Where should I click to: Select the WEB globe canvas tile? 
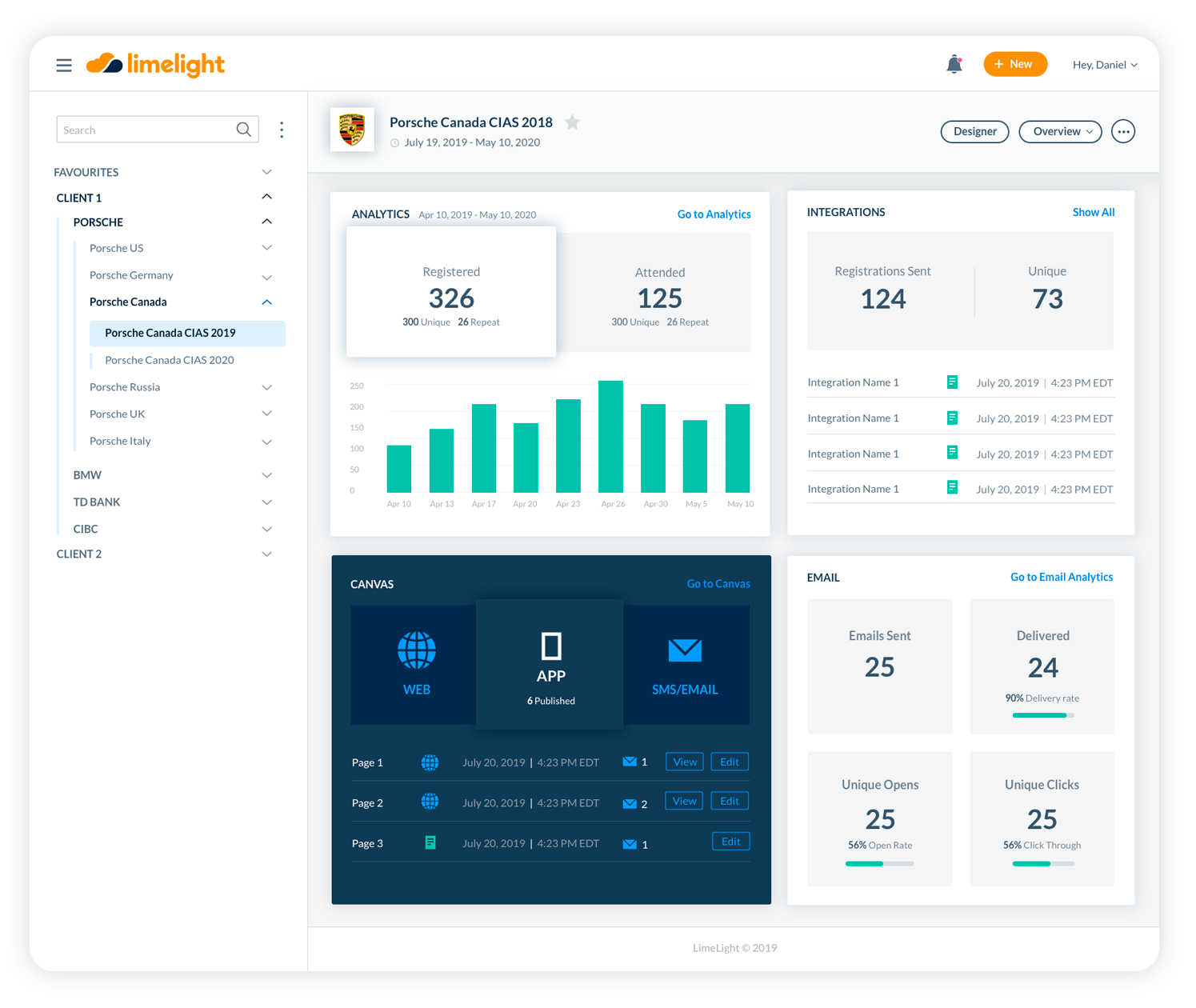pos(416,664)
